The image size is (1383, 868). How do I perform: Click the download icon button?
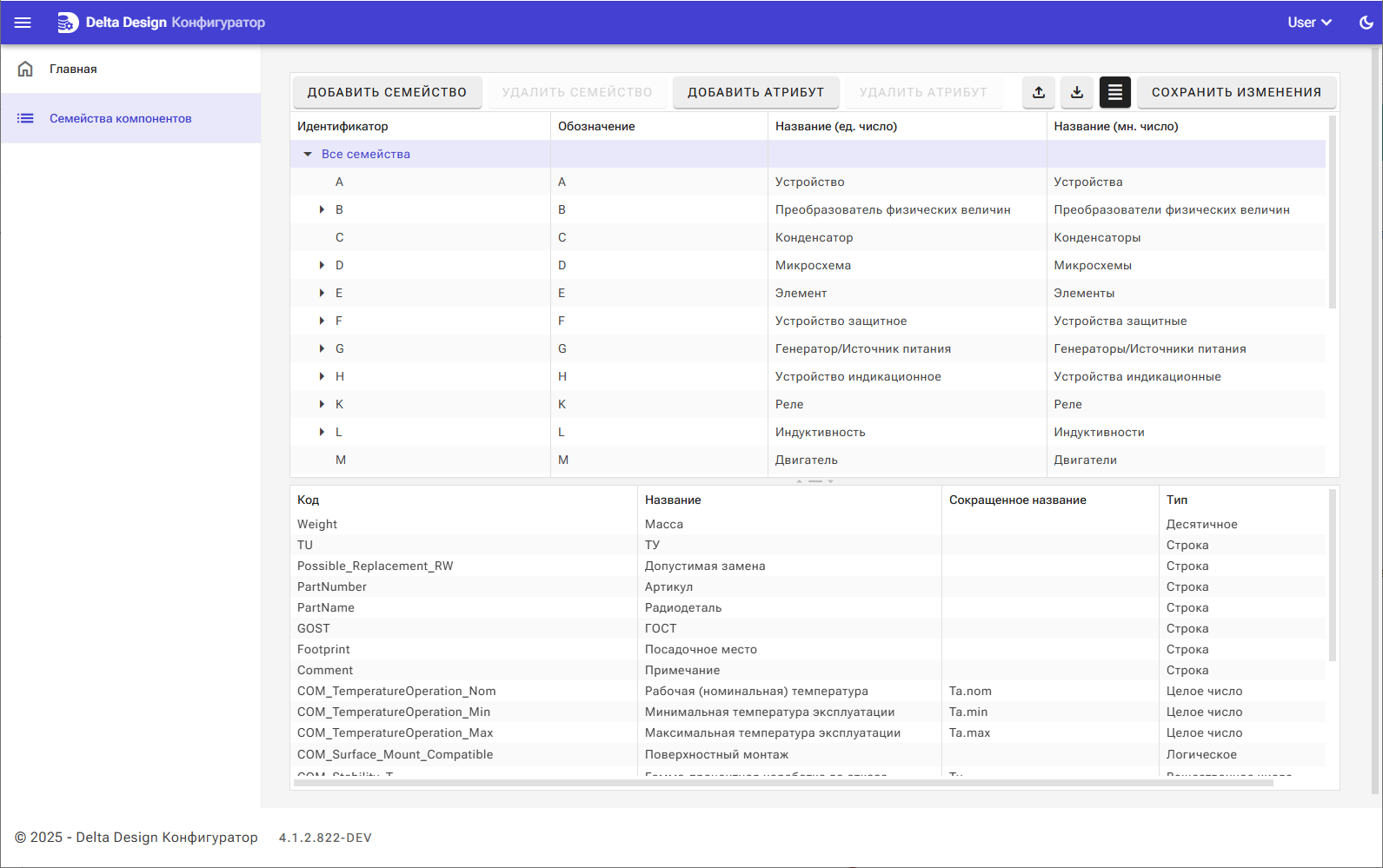pyautogui.click(x=1077, y=92)
